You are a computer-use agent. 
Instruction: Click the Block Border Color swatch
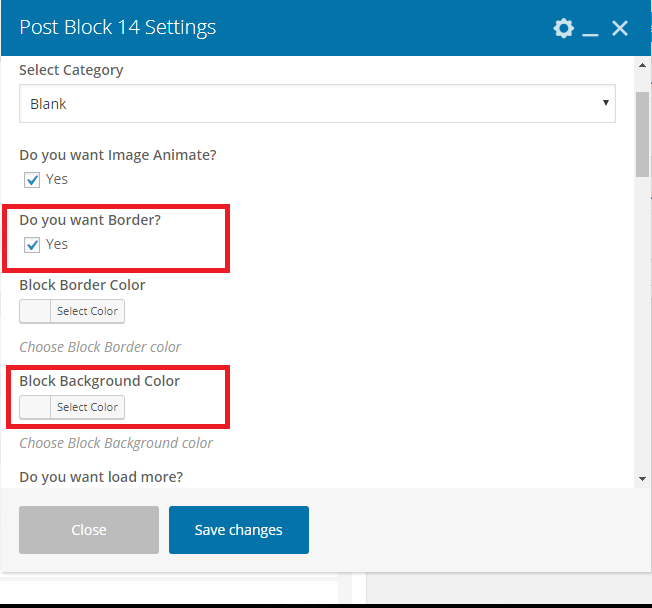tap(35, 311)
